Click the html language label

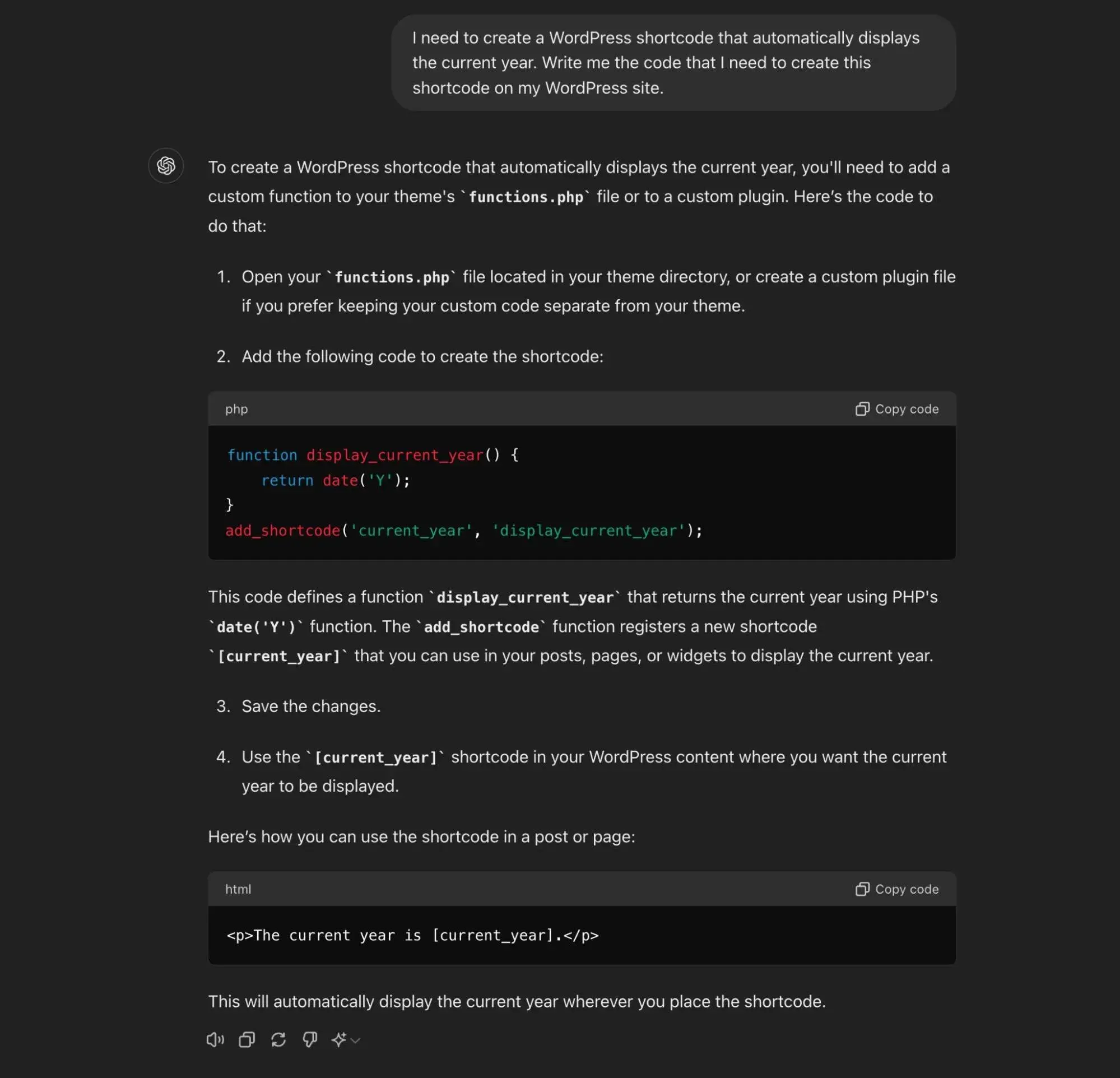pyautogui.click(x=238, y=889)
